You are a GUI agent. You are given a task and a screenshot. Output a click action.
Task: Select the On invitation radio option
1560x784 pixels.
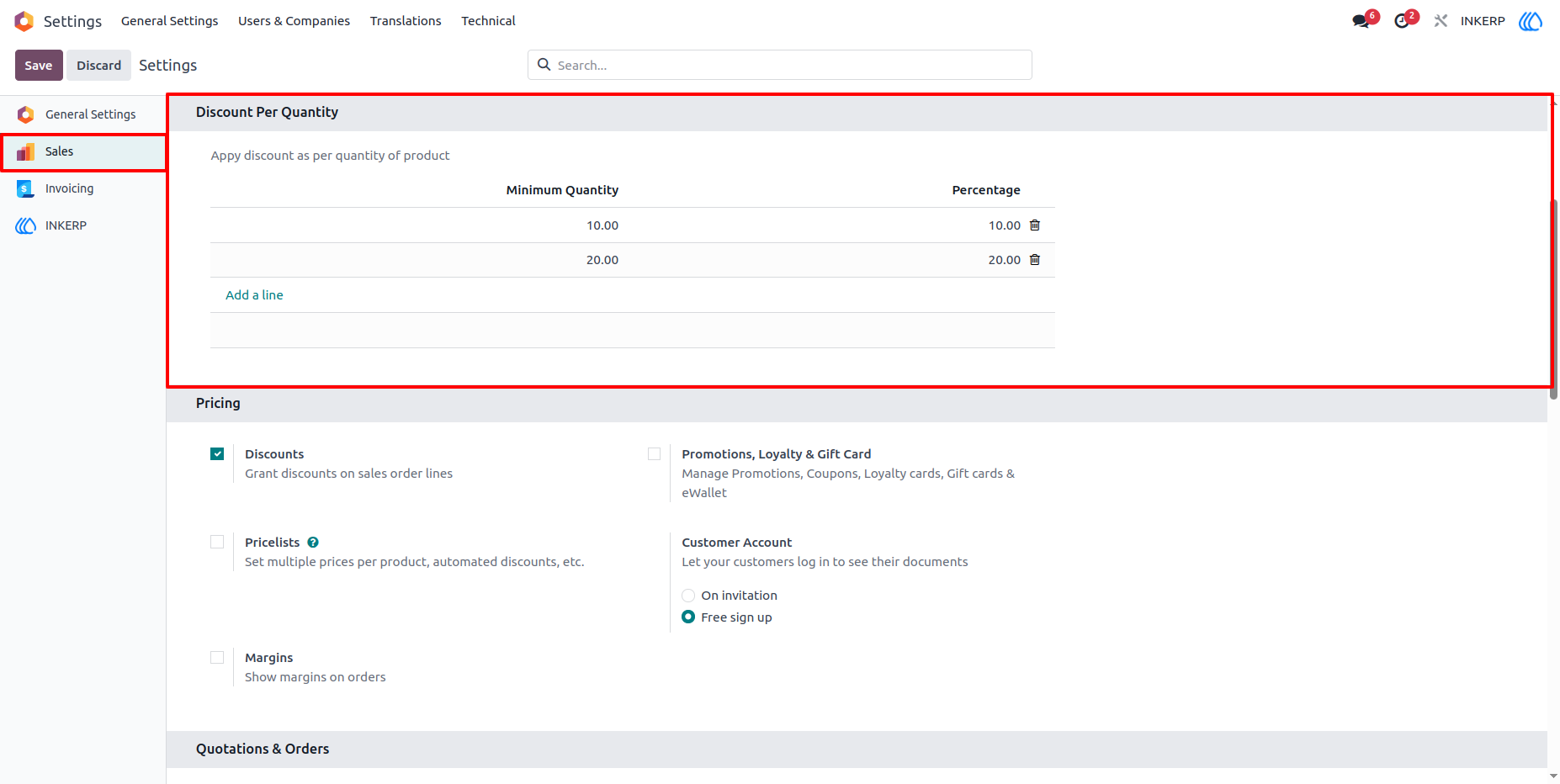tap(688, 596)
